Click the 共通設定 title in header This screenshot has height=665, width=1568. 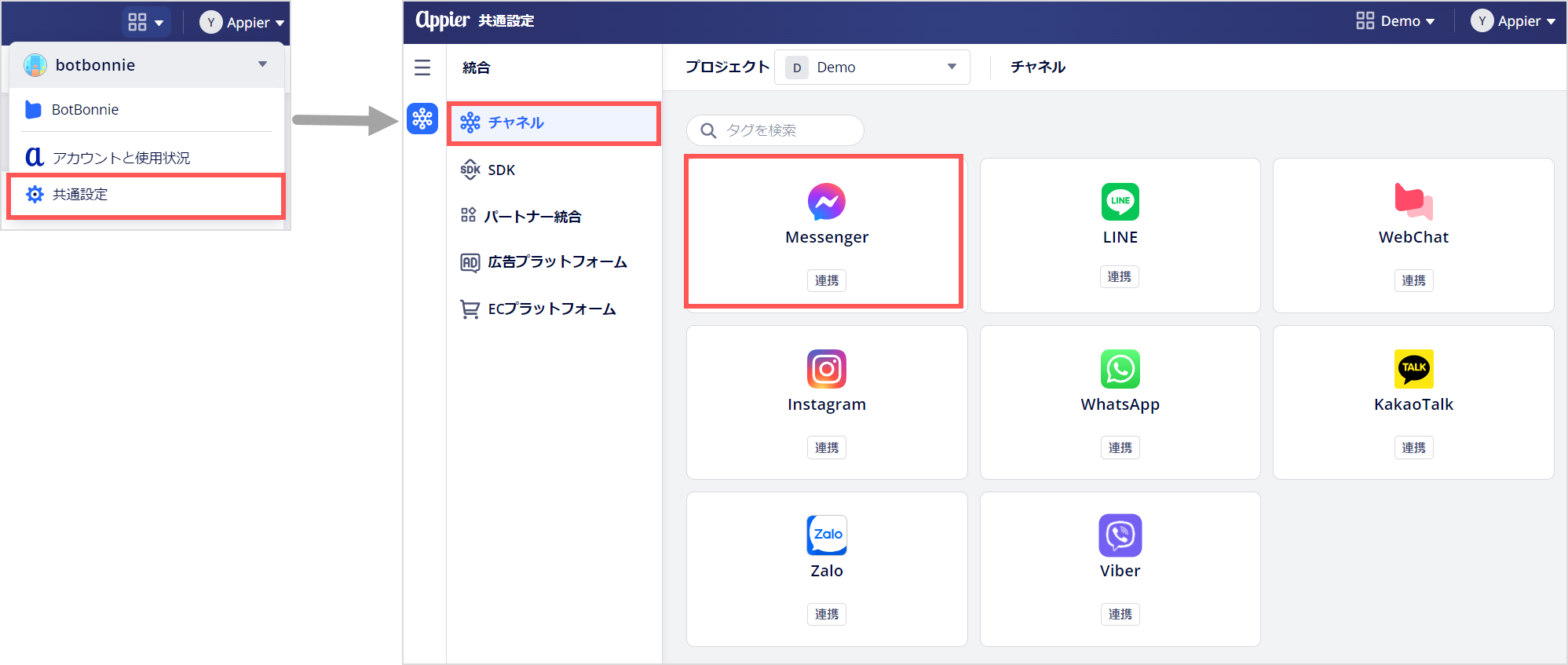pos(506,21)
